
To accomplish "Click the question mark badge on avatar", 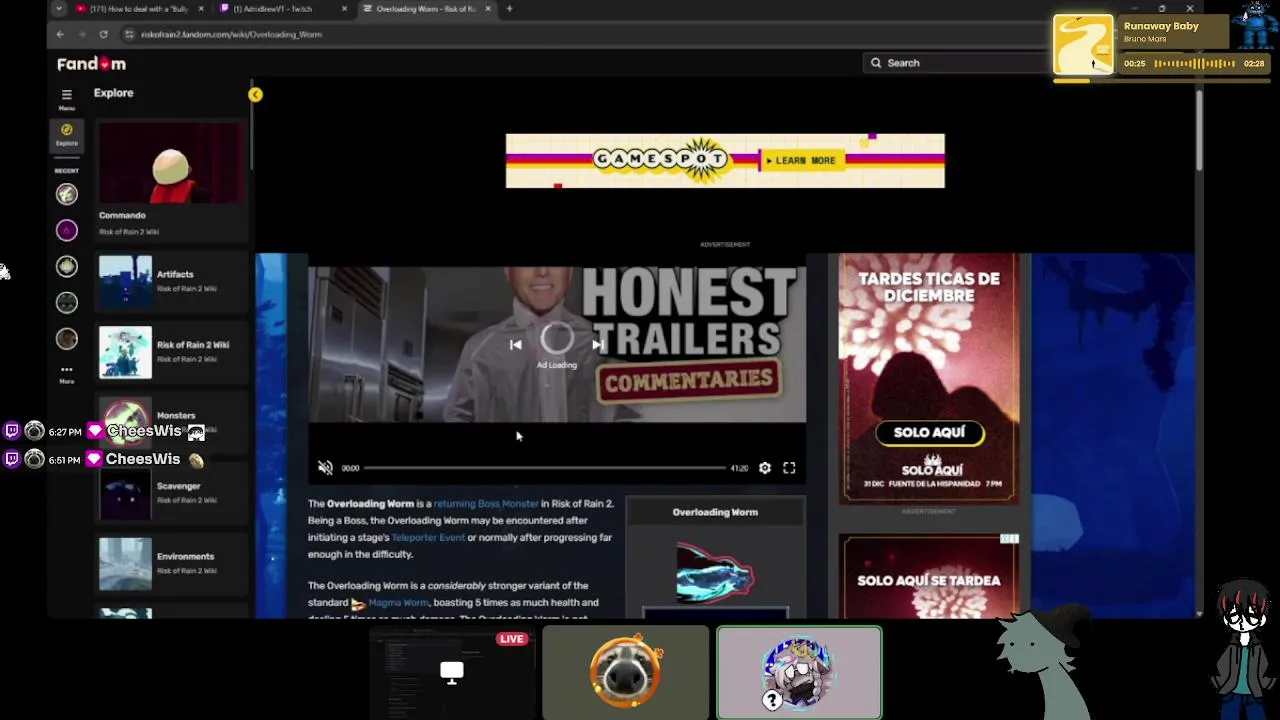I will (x=772, y=701).
